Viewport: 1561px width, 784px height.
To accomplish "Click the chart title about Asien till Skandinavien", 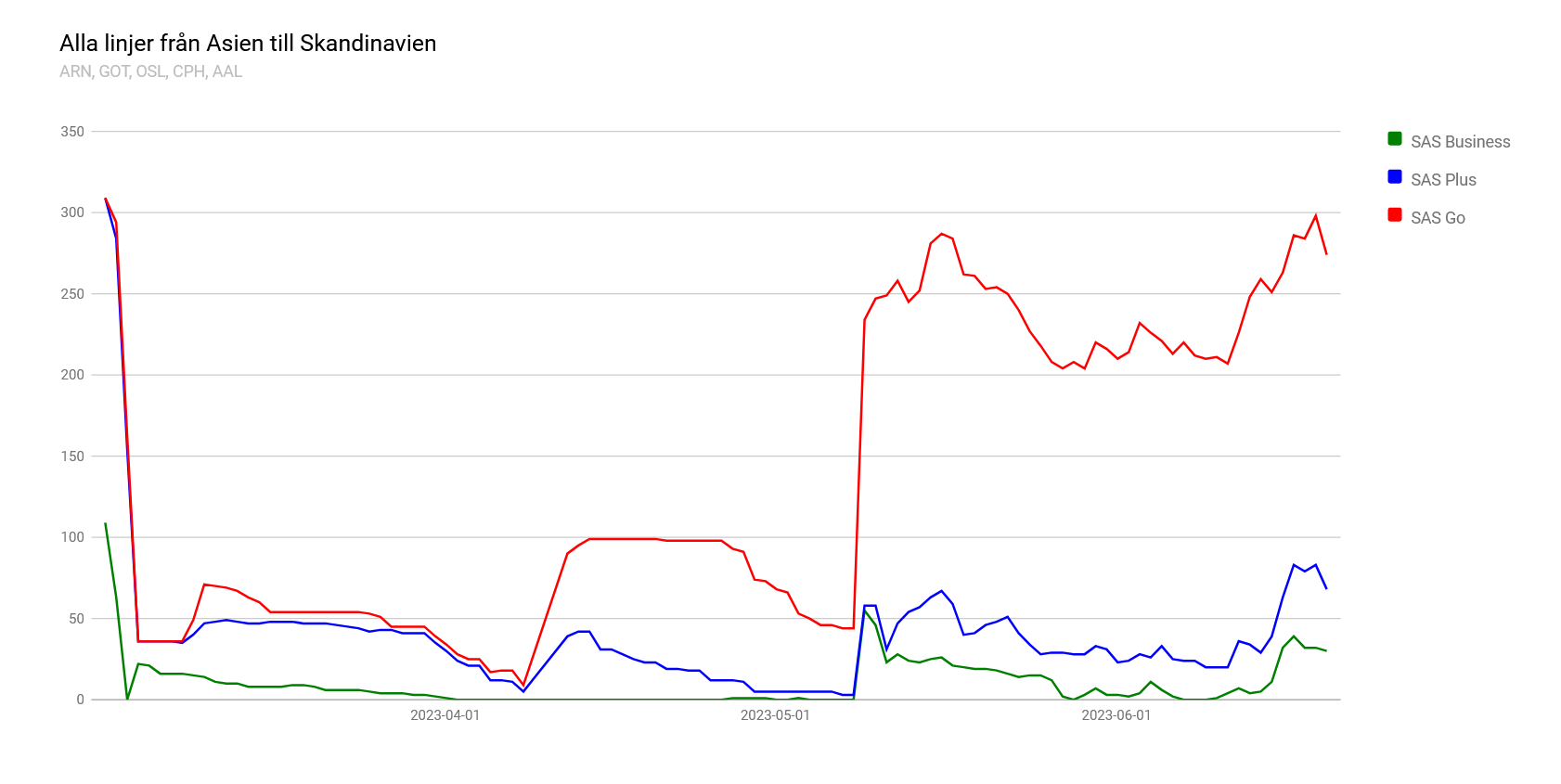I will [x=248, y=44].
